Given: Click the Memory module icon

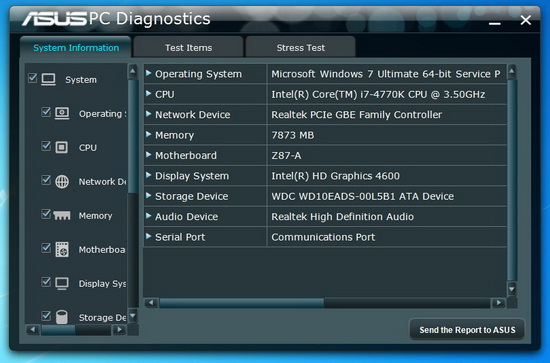Looking at the screenshot, I should [x=62, y=215].
